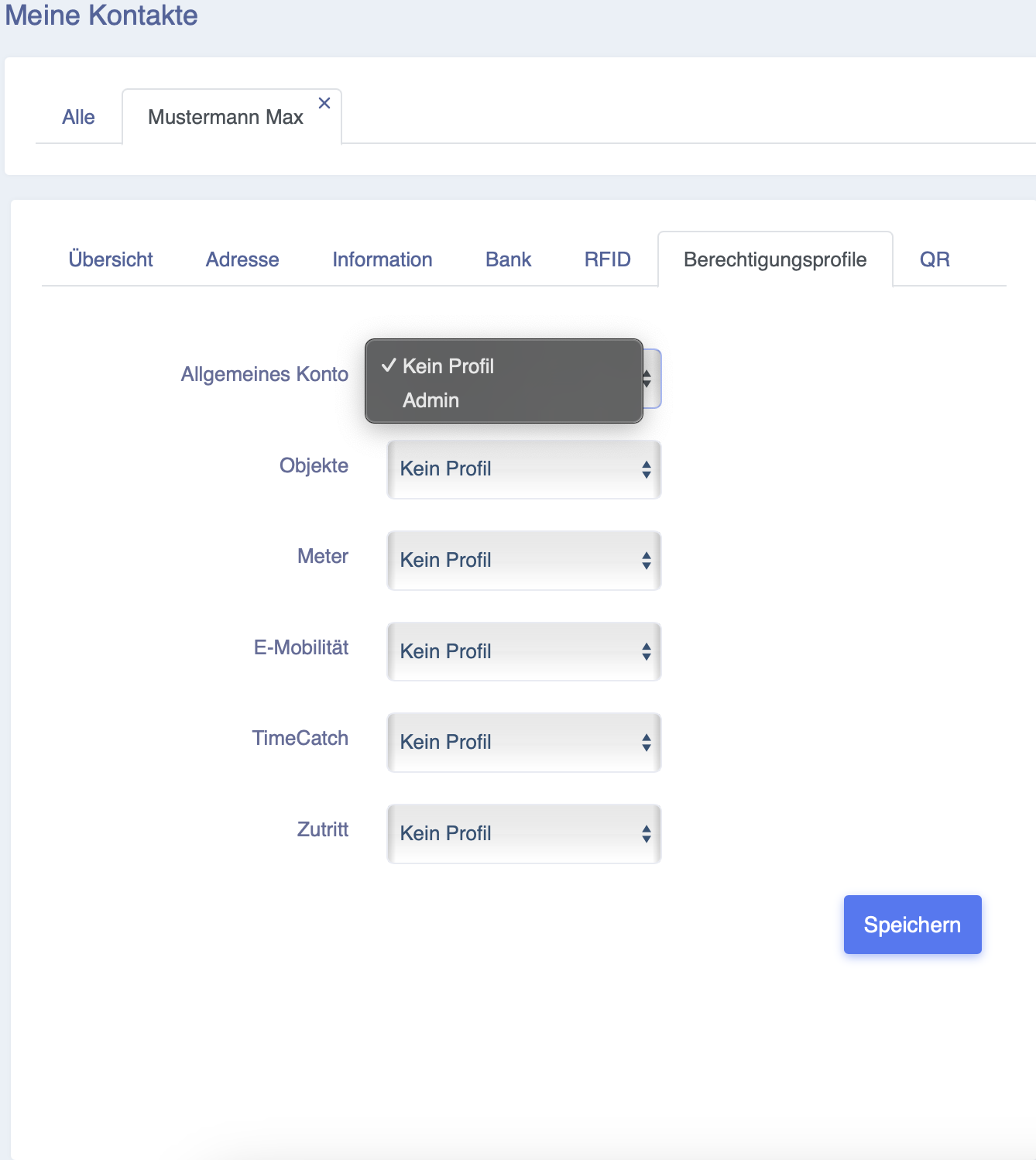Switch to the Übersicht tab
Screen dimensions: 1036x1160
click(x=111, y=259)
